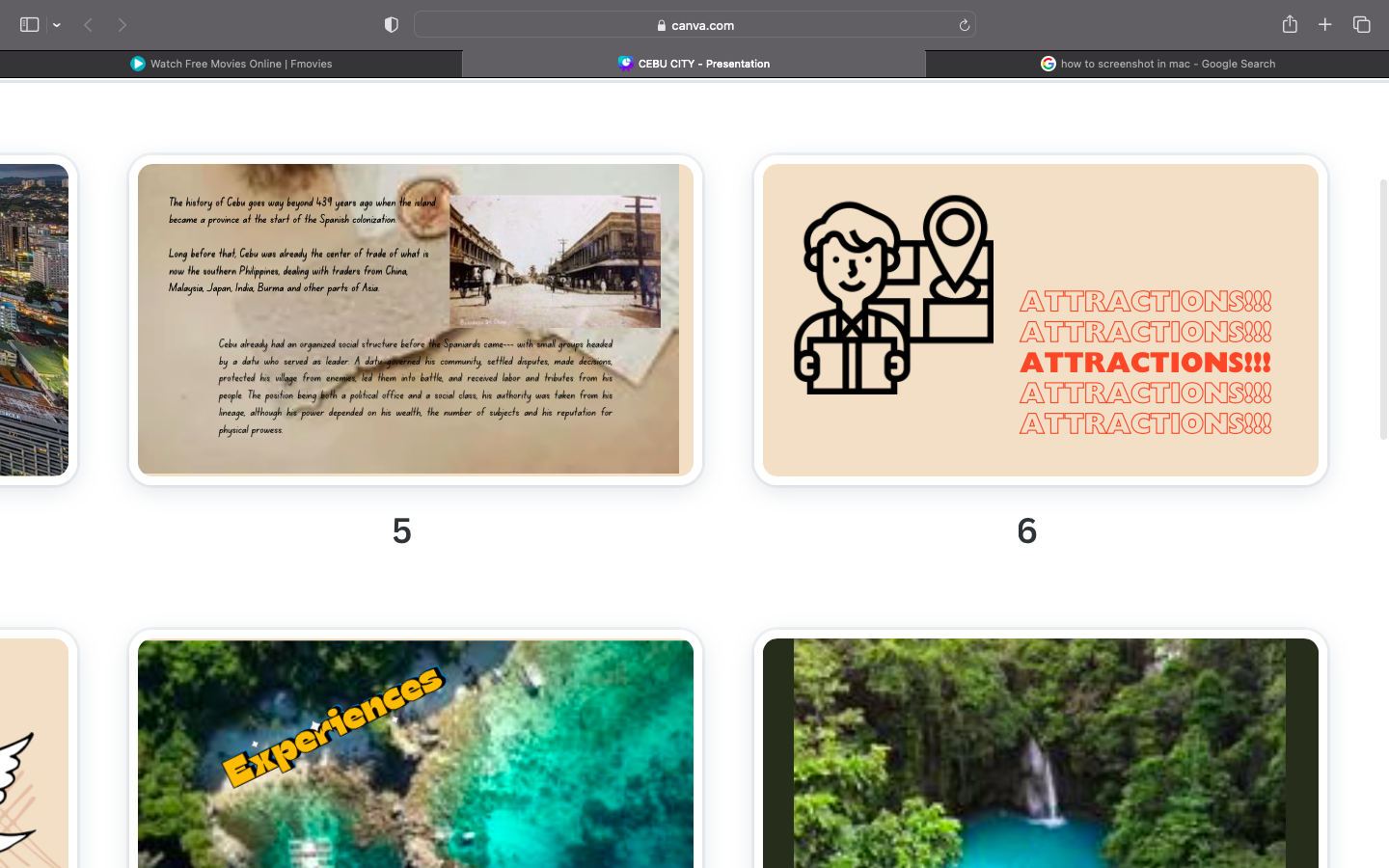
Task: Click the Fmovies tab favicon
Action: 138,64
